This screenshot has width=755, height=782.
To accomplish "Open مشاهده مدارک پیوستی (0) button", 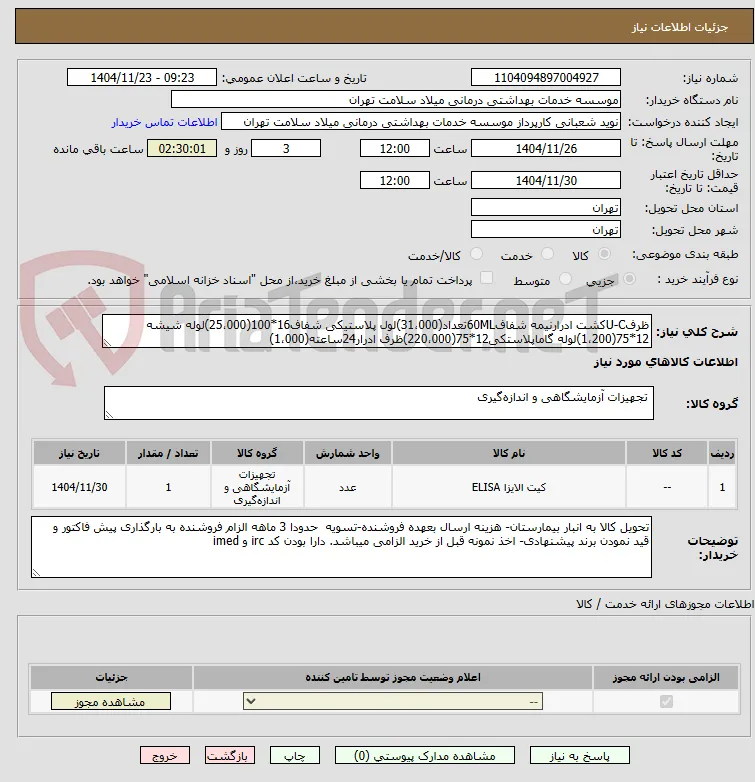I will coord(424,756).
